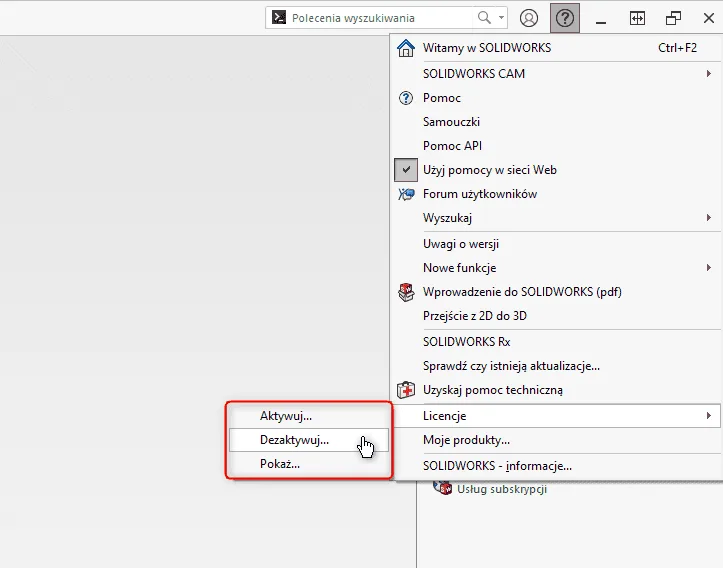Image resolution: width=723 pixels, height=568 pixels.
Task: Click the magnifier search icon
Action: (x=484, y=18)
